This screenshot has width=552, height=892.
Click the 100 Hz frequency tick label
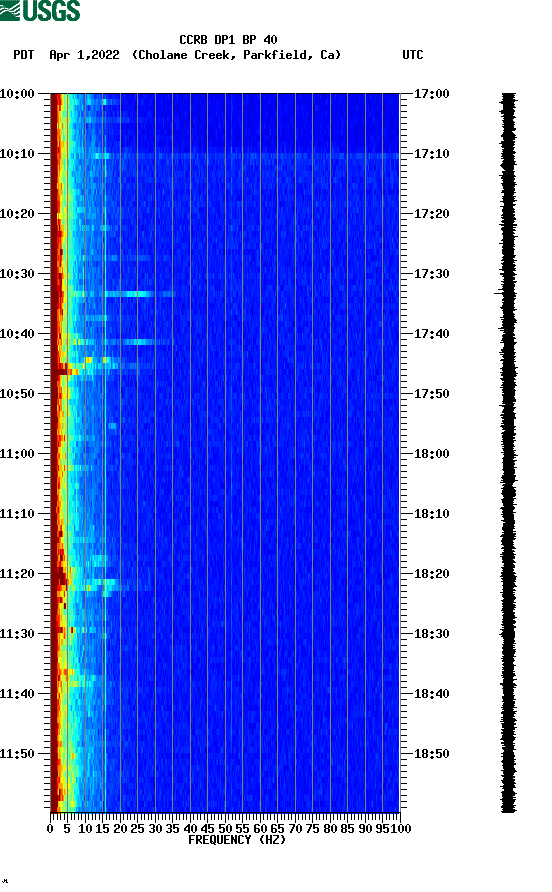point(400,829)
